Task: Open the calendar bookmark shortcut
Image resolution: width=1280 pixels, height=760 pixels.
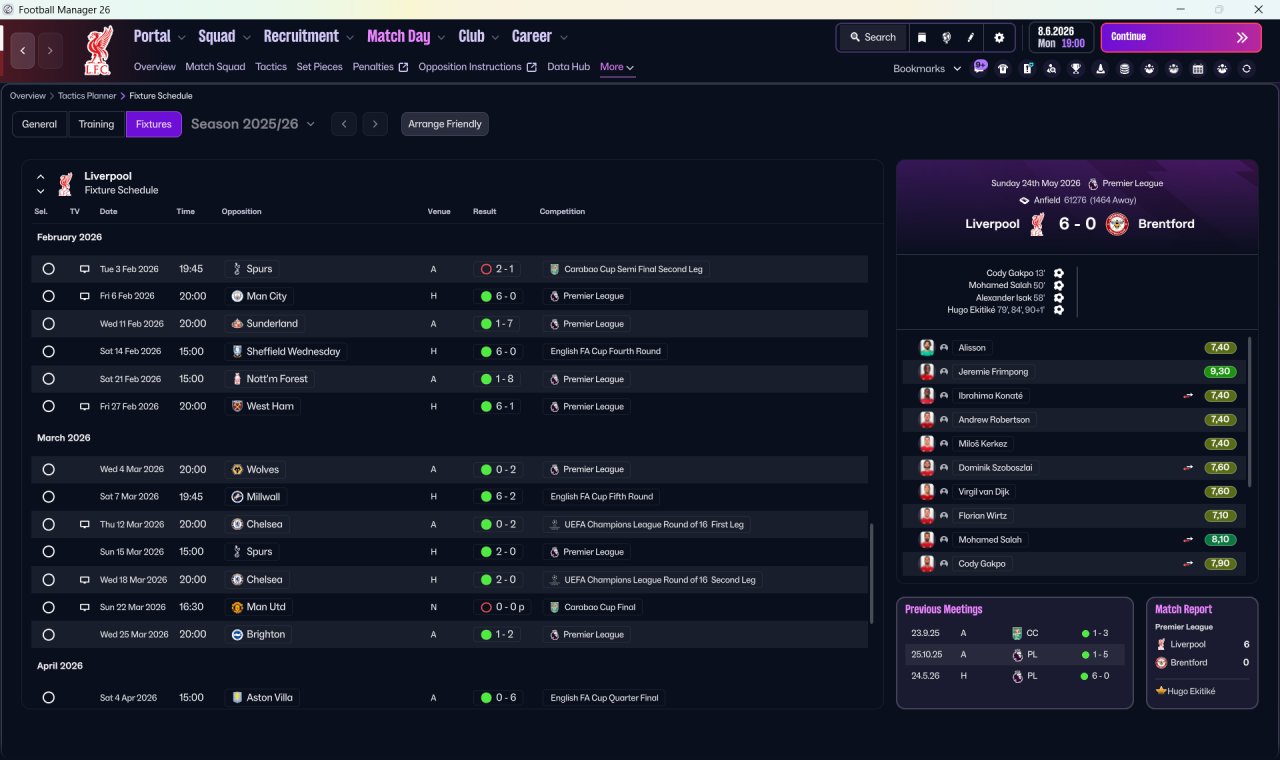Action: 1198,69
